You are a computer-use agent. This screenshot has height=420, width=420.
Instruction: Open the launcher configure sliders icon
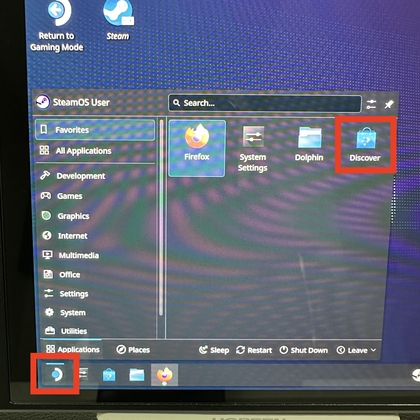tap(371, 104)
